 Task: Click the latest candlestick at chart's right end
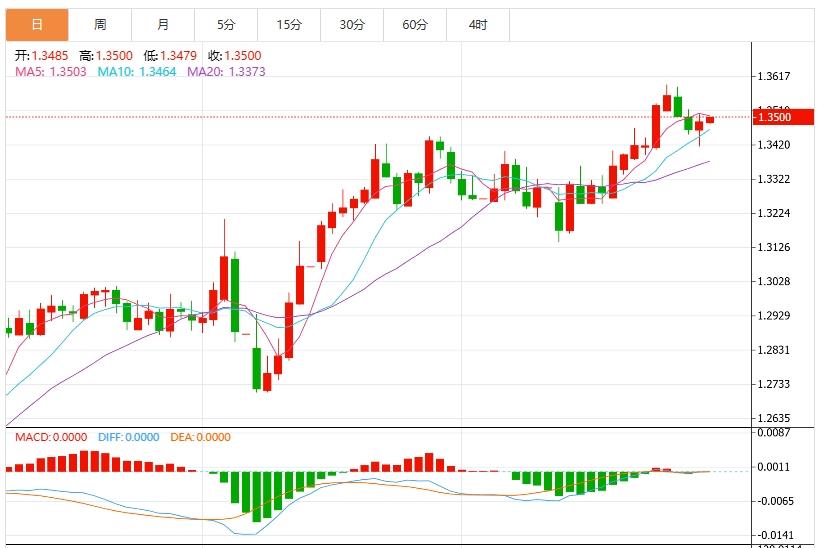pos(710,120)
